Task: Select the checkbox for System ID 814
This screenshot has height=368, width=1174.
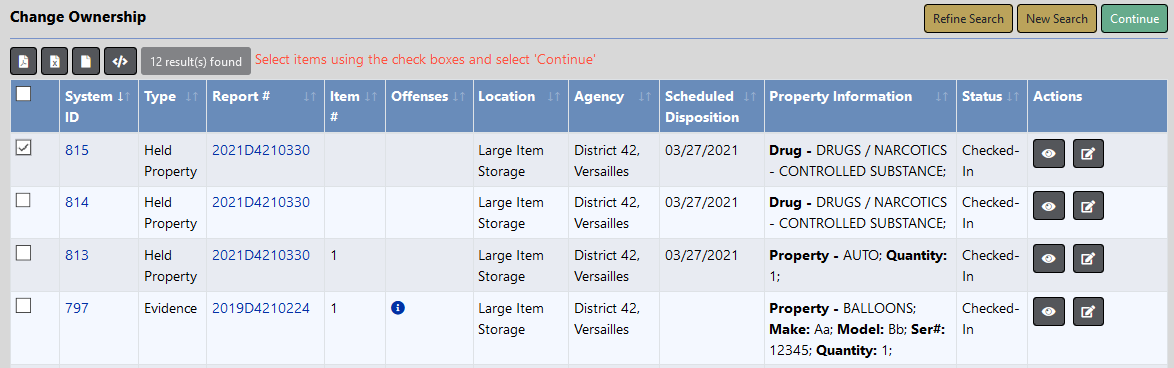Action: pos(23,200)
